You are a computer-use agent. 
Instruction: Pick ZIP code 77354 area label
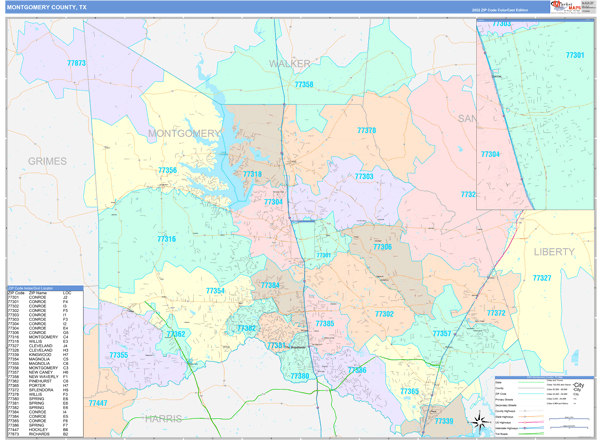216,290
